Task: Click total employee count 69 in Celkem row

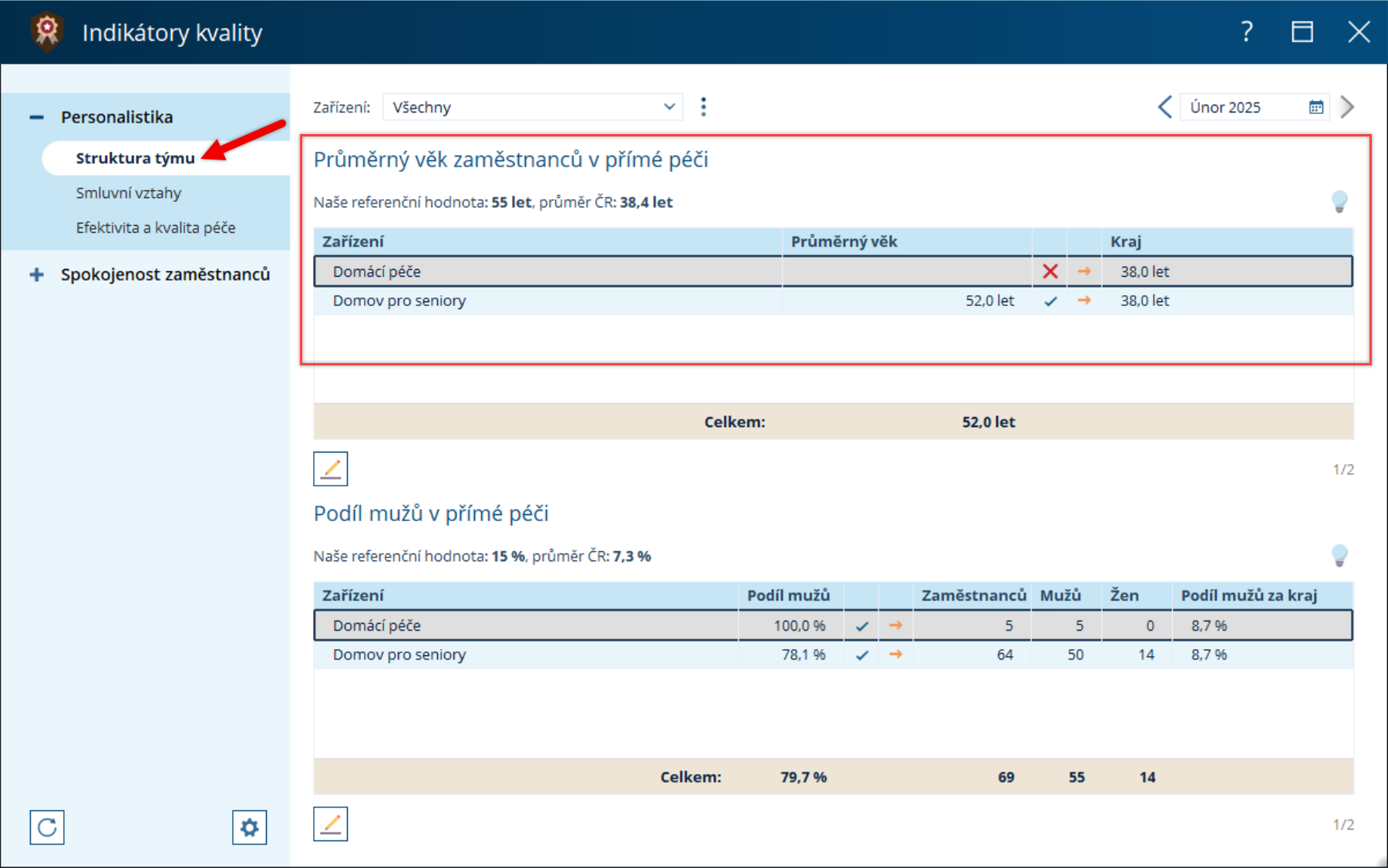Action: point(1006,777)
